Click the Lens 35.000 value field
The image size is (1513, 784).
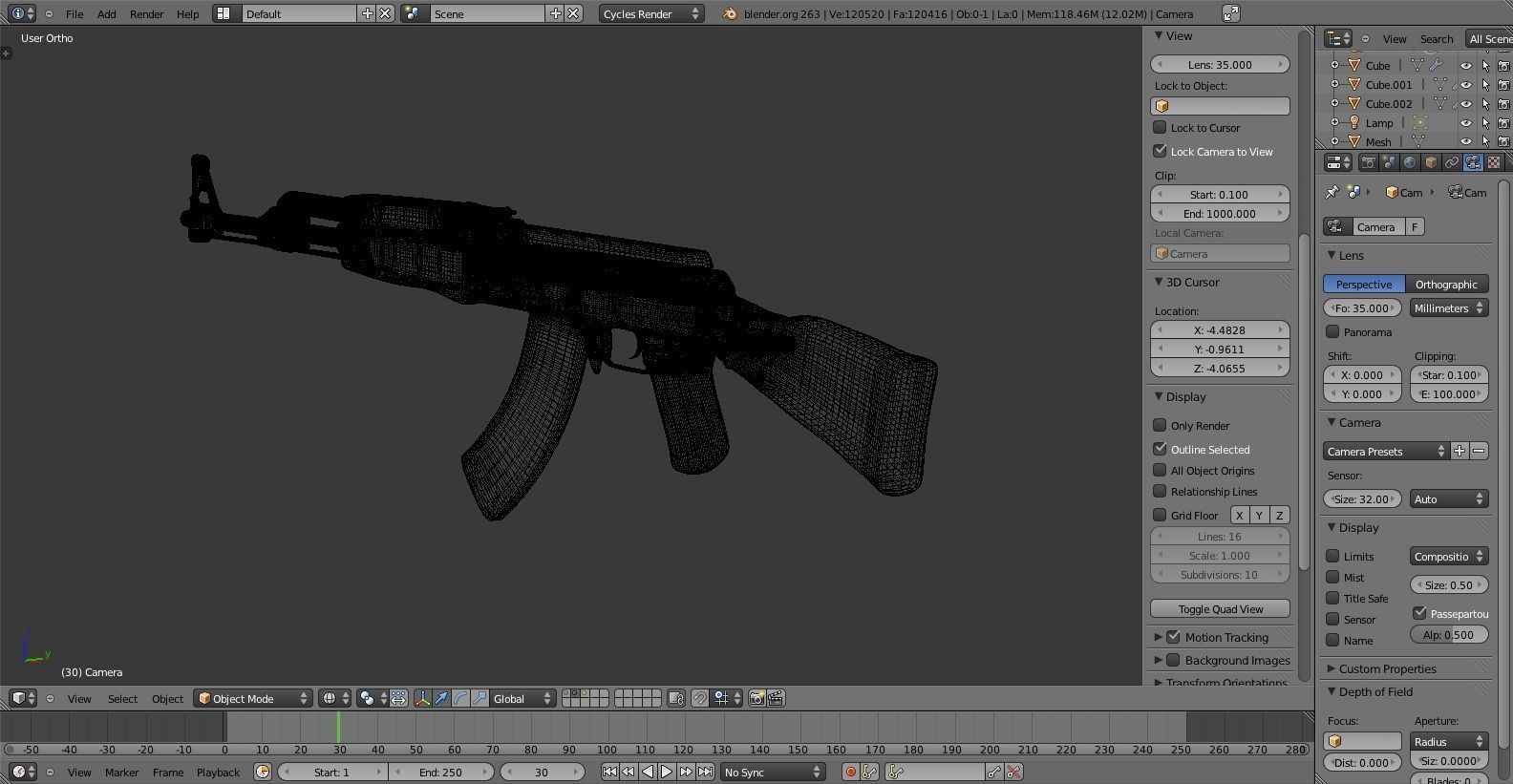click(1221, 64)
